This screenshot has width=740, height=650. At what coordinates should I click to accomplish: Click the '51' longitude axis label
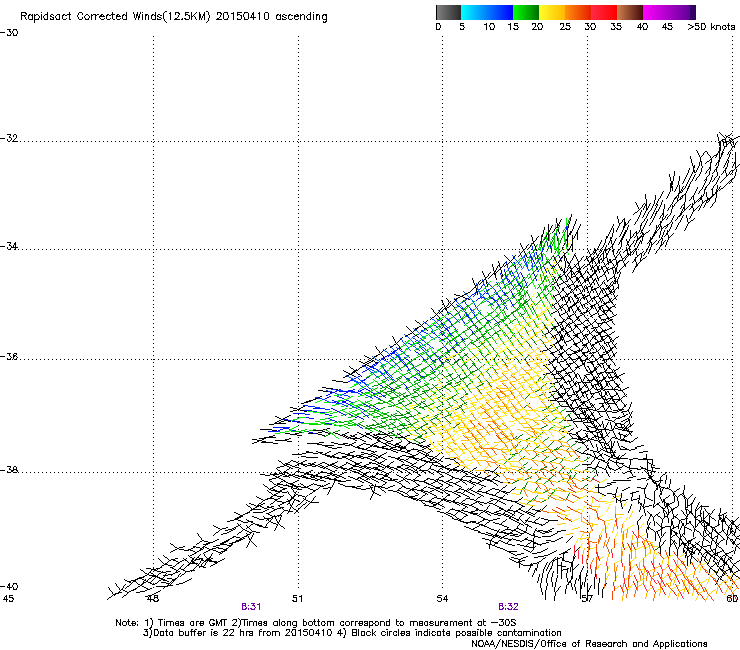coord(297,599)
